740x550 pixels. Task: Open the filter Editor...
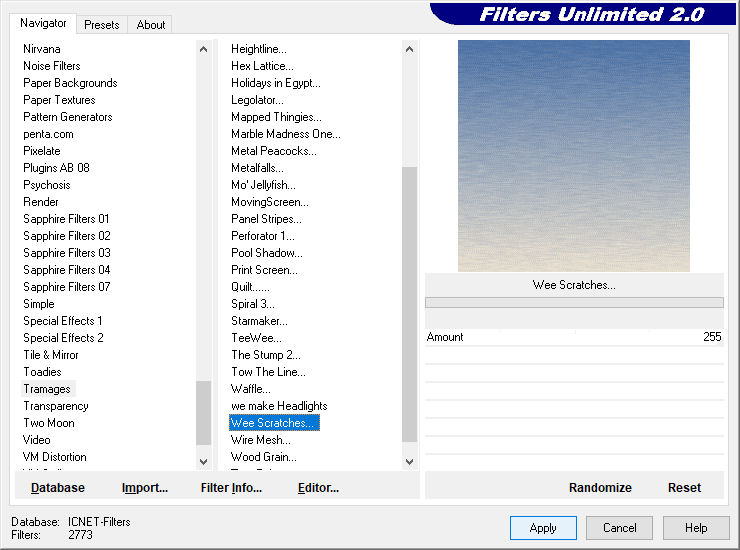318,488
